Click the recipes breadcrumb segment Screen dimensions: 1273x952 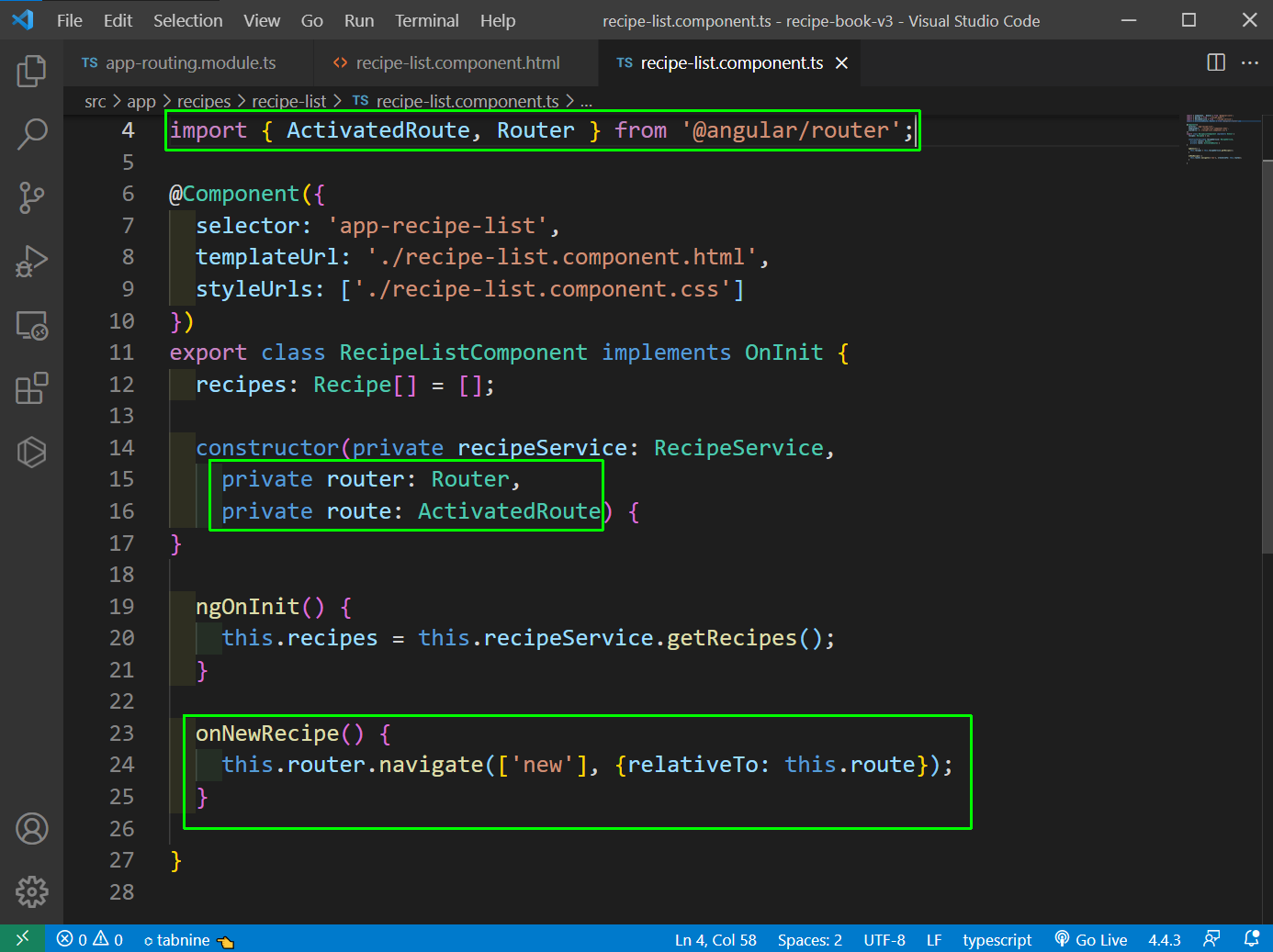click(x=204, y=101)
